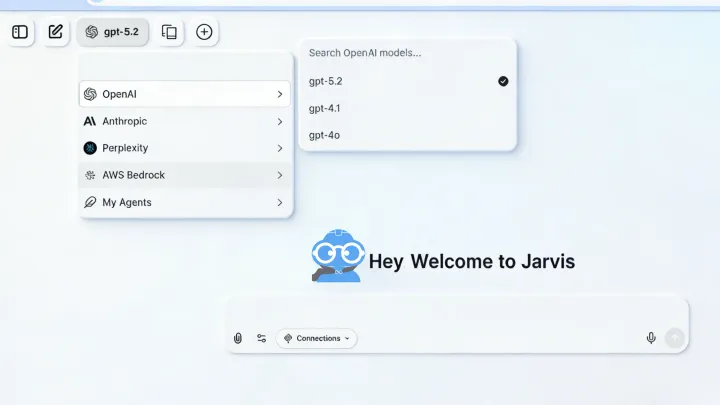The width and height of the screenshot is (720, 405).
Task: Expand Anthropic submenu chevron
Action: [280, 121]
